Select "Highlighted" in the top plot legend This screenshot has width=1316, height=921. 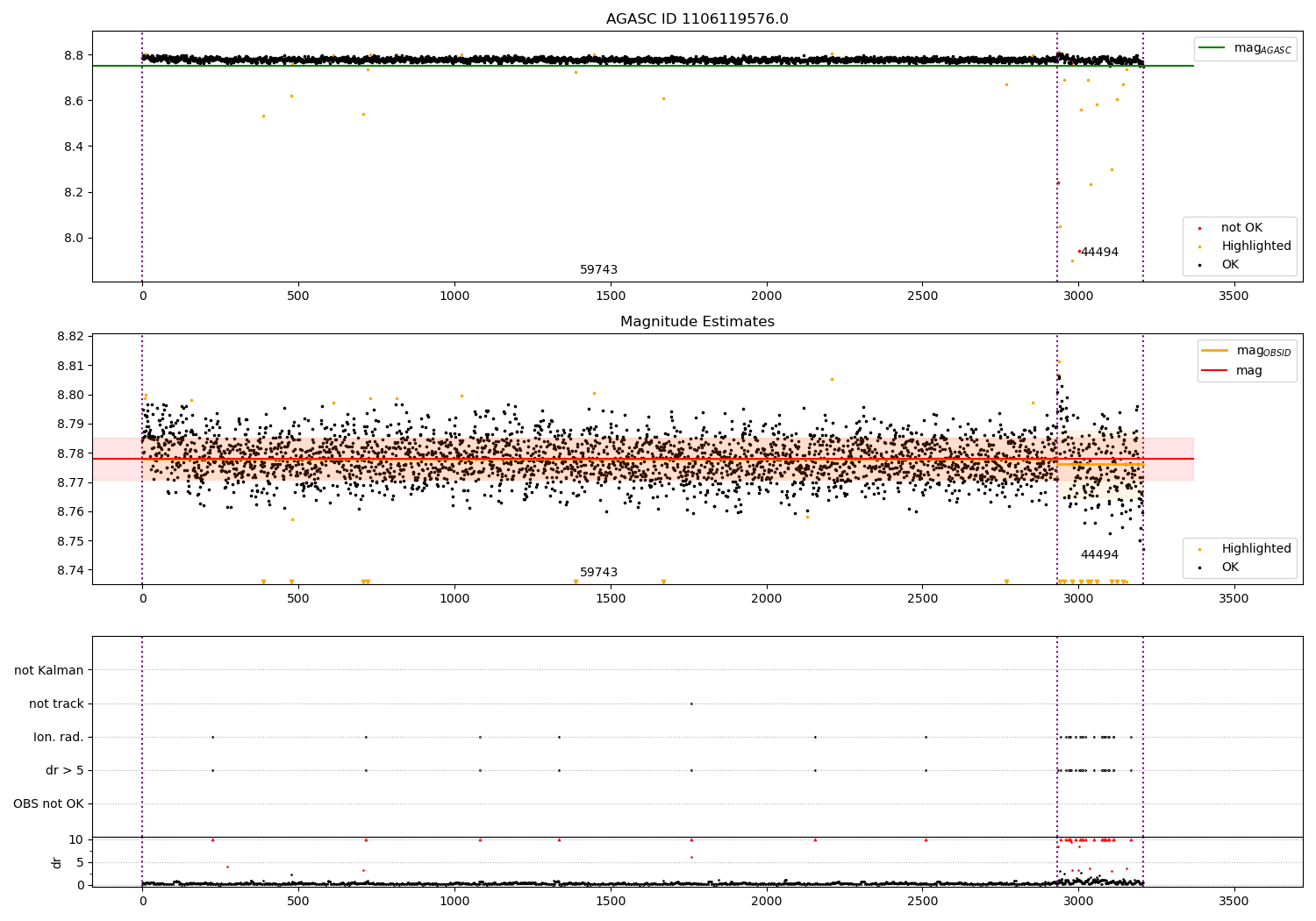pos(1255,246)
